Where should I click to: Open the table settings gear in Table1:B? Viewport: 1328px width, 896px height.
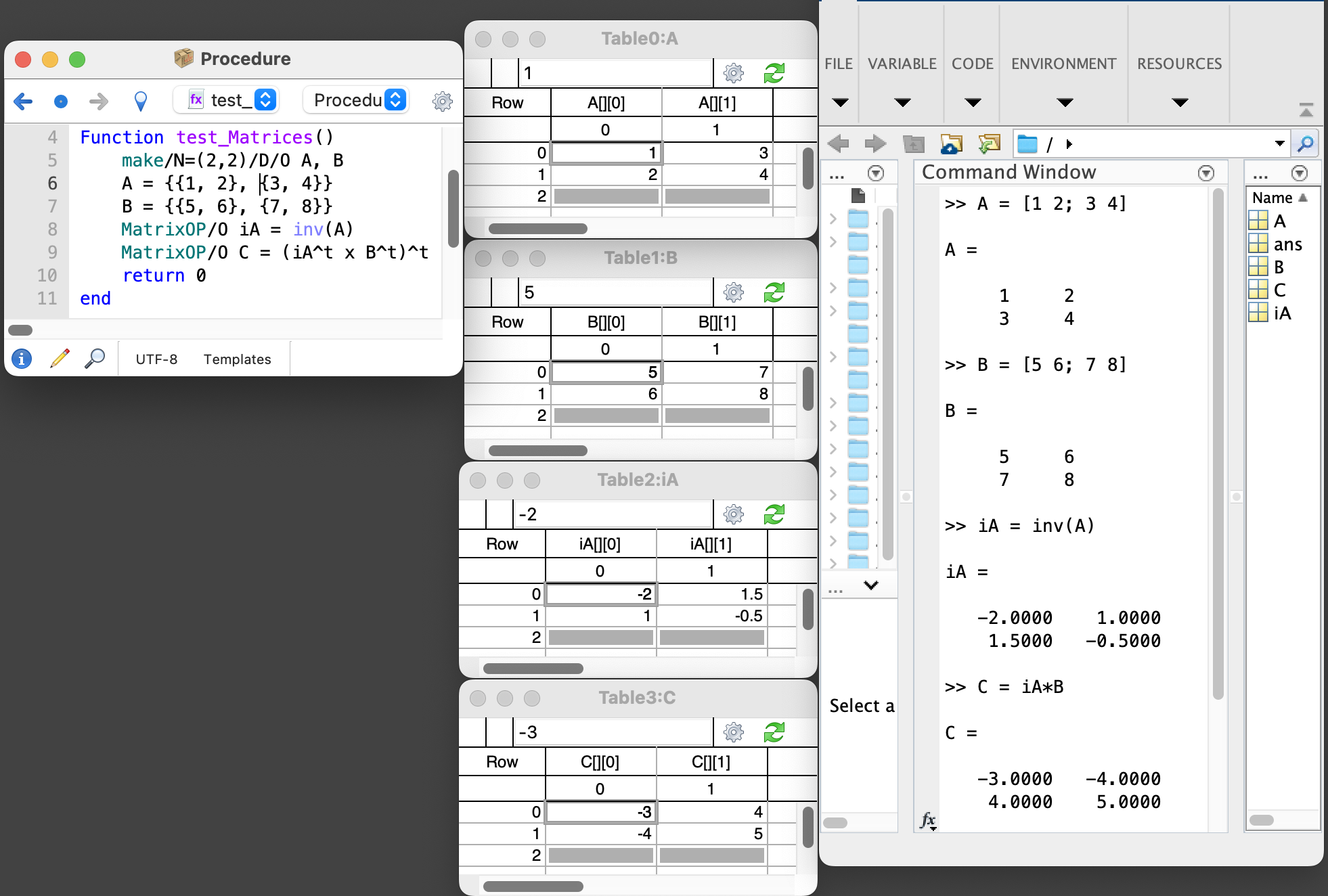(x=732, y=292)
